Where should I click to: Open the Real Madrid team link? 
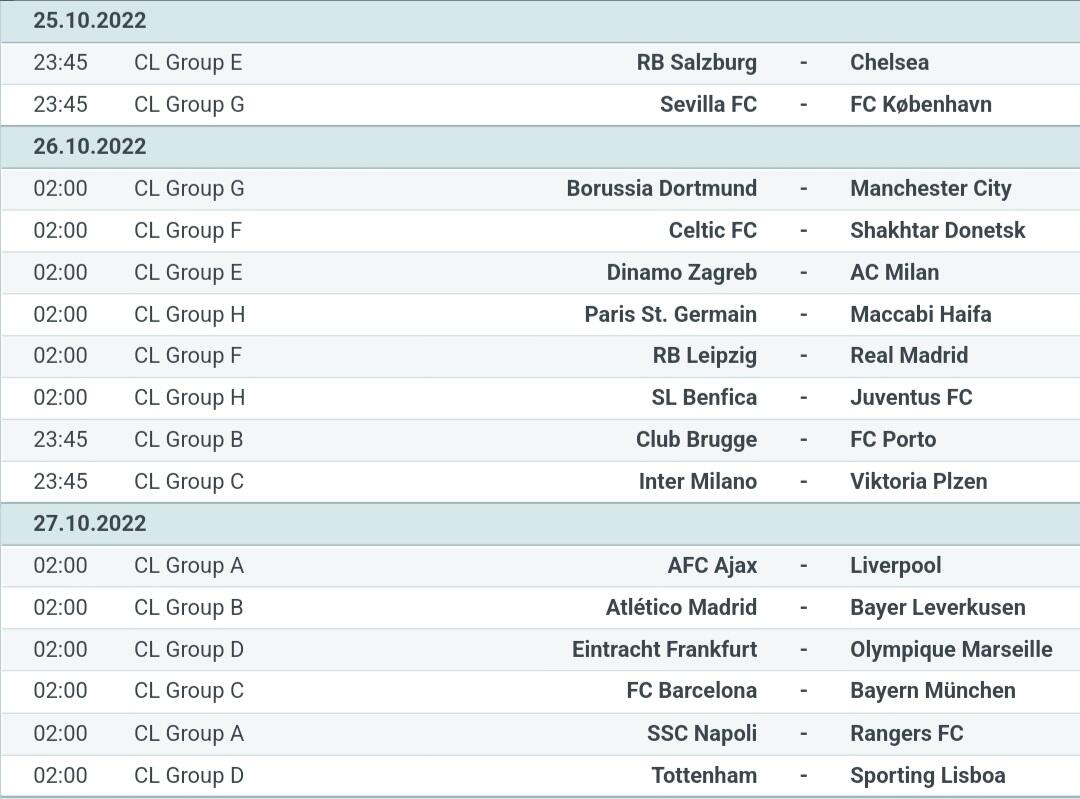(x=908, y=355)
